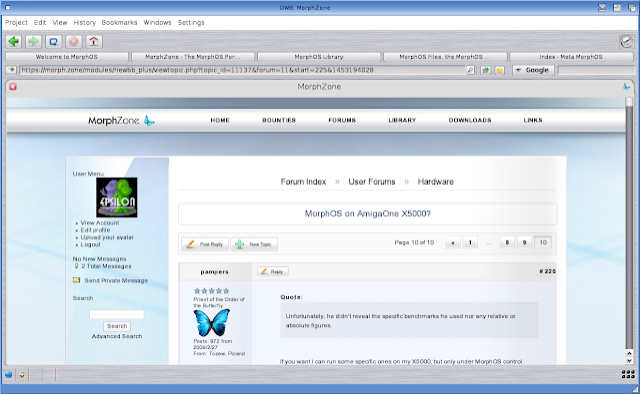Click the red stop loading icon
The width and height of the screenshot is (640, 394).
[73, 42]
